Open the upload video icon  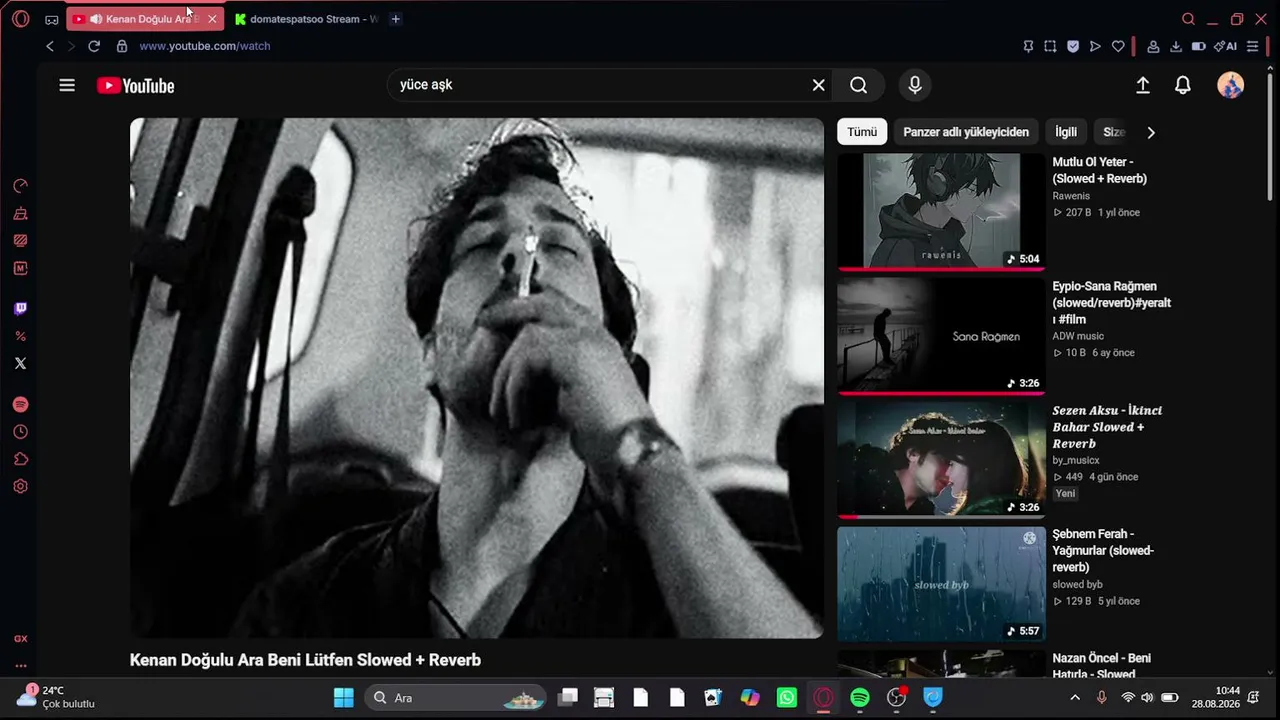click(1143, 85)
